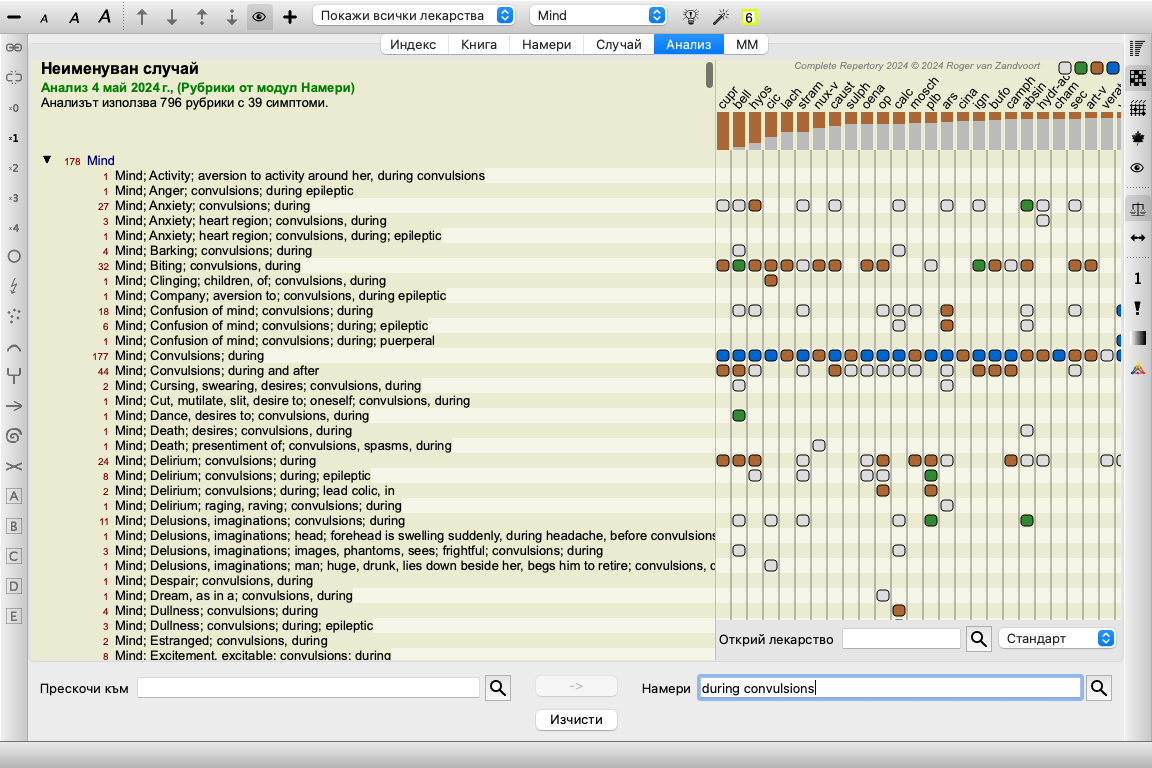Select the checkerboard view icon in right sidebar
The width and height of the screenshot is (1152, 768).
1137,78
